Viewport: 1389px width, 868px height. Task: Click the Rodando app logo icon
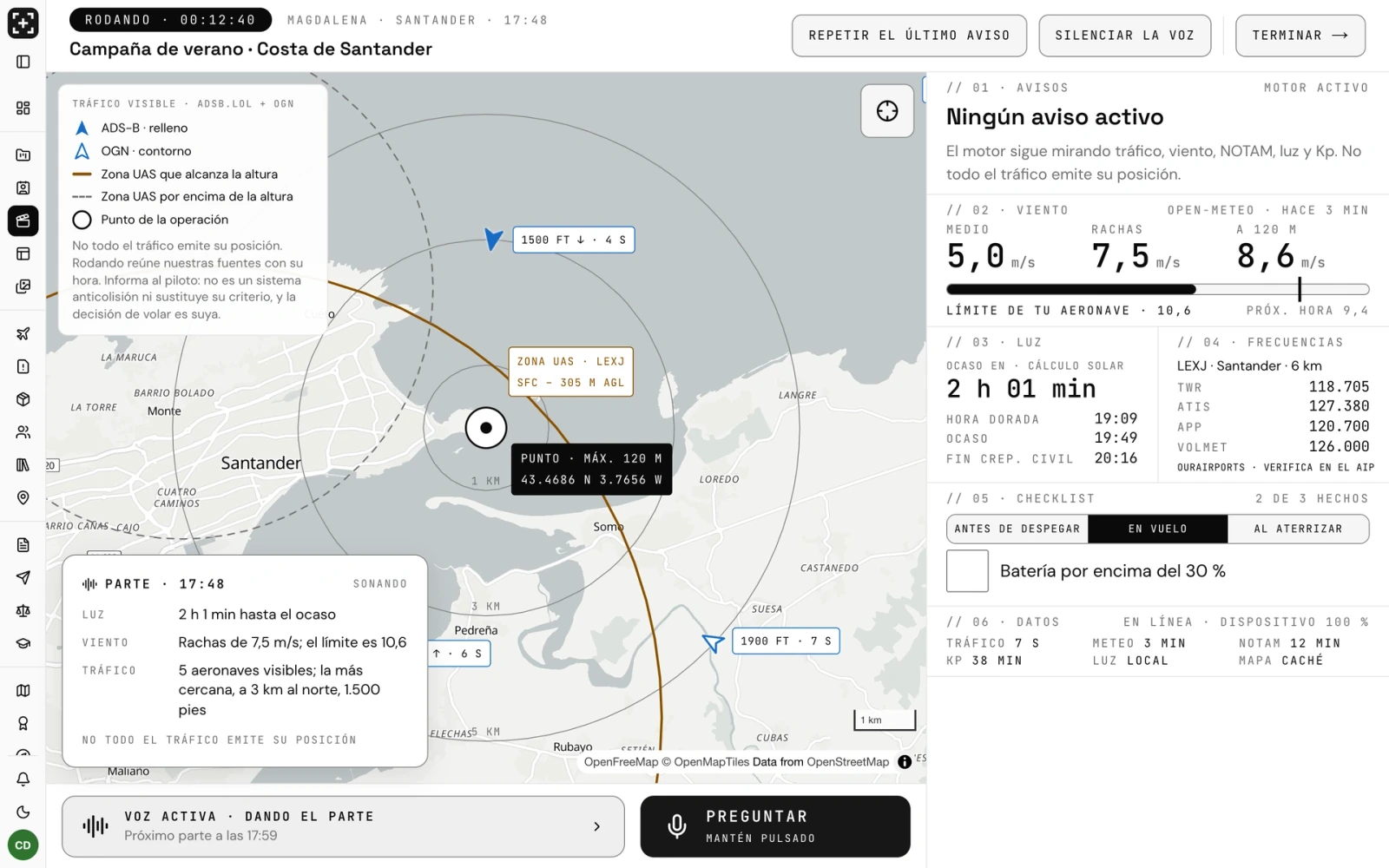23,23
